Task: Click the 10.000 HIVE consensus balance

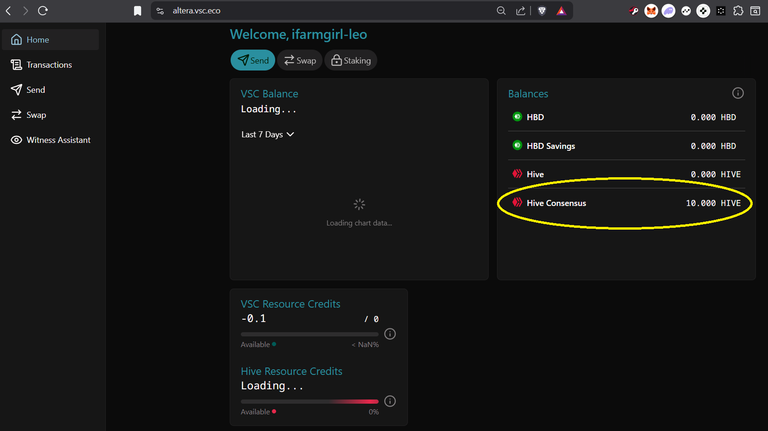Action: click(713, 203)
